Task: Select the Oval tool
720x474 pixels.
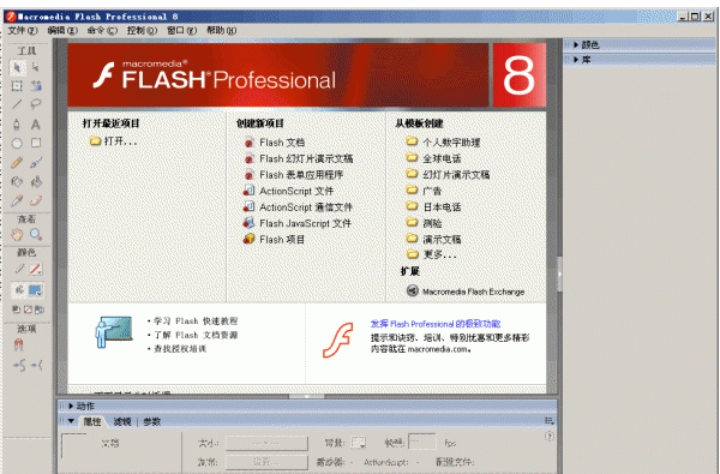Action: (17, 143)
